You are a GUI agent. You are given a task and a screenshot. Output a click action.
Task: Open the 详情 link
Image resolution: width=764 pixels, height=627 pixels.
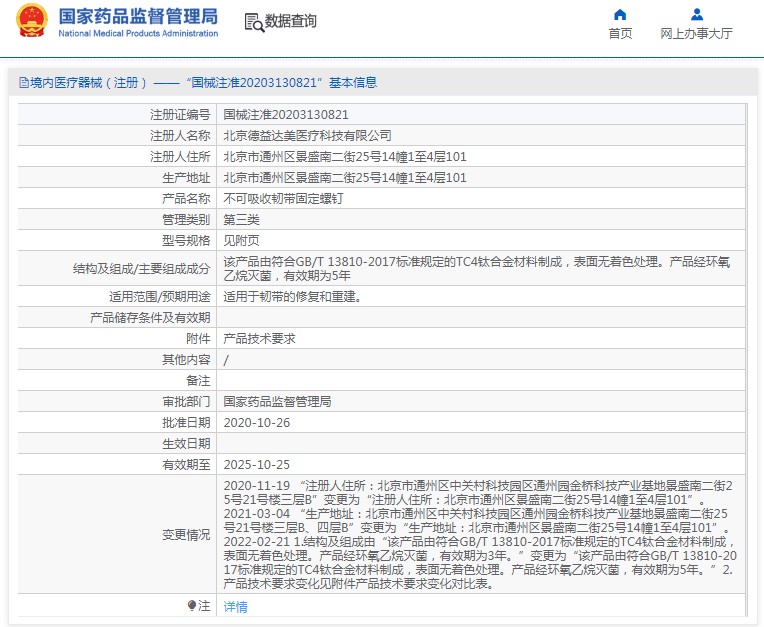click(235, 607)
